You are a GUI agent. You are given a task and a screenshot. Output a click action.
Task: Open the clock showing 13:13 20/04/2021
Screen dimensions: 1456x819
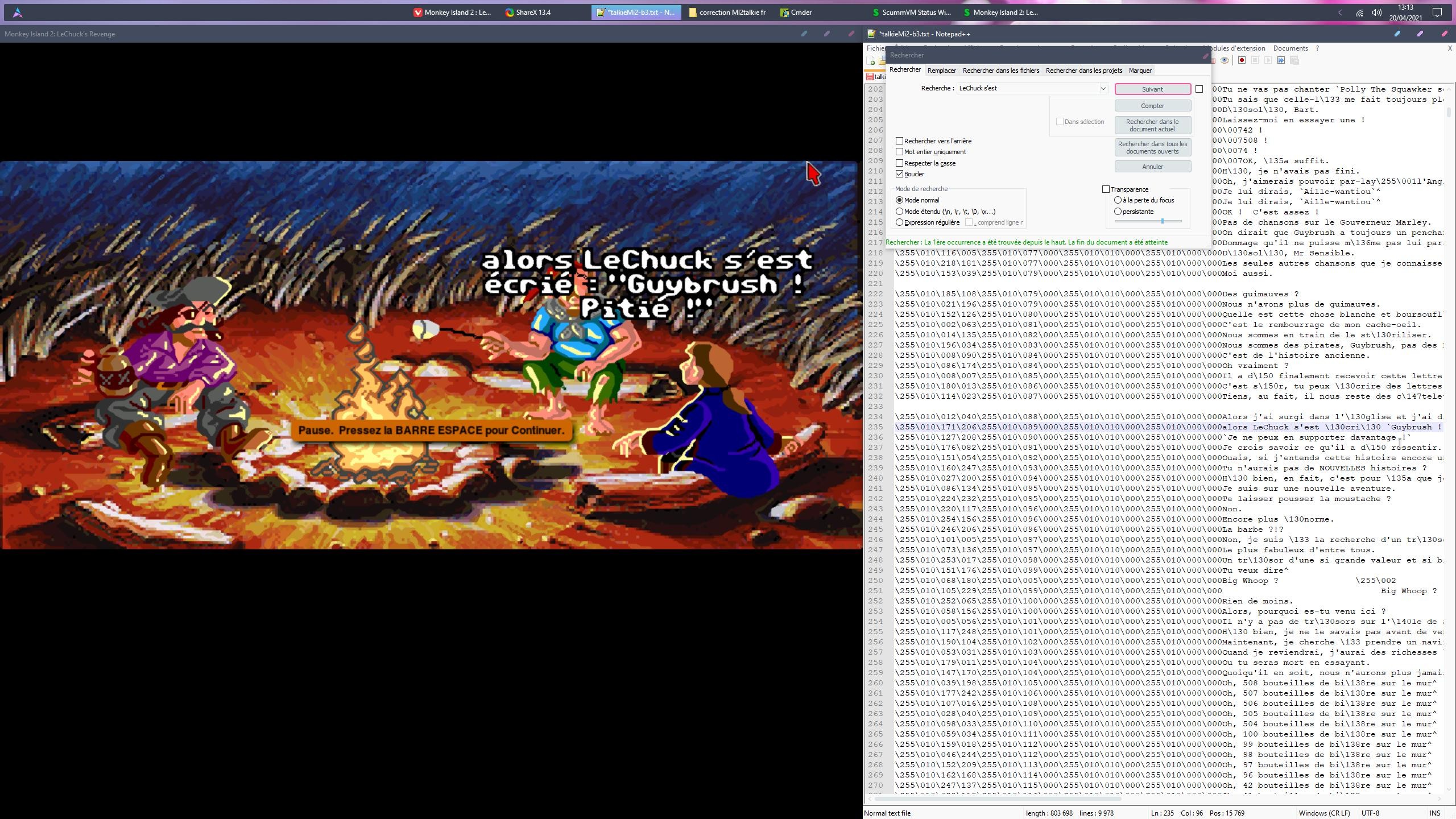(1405, 13)
